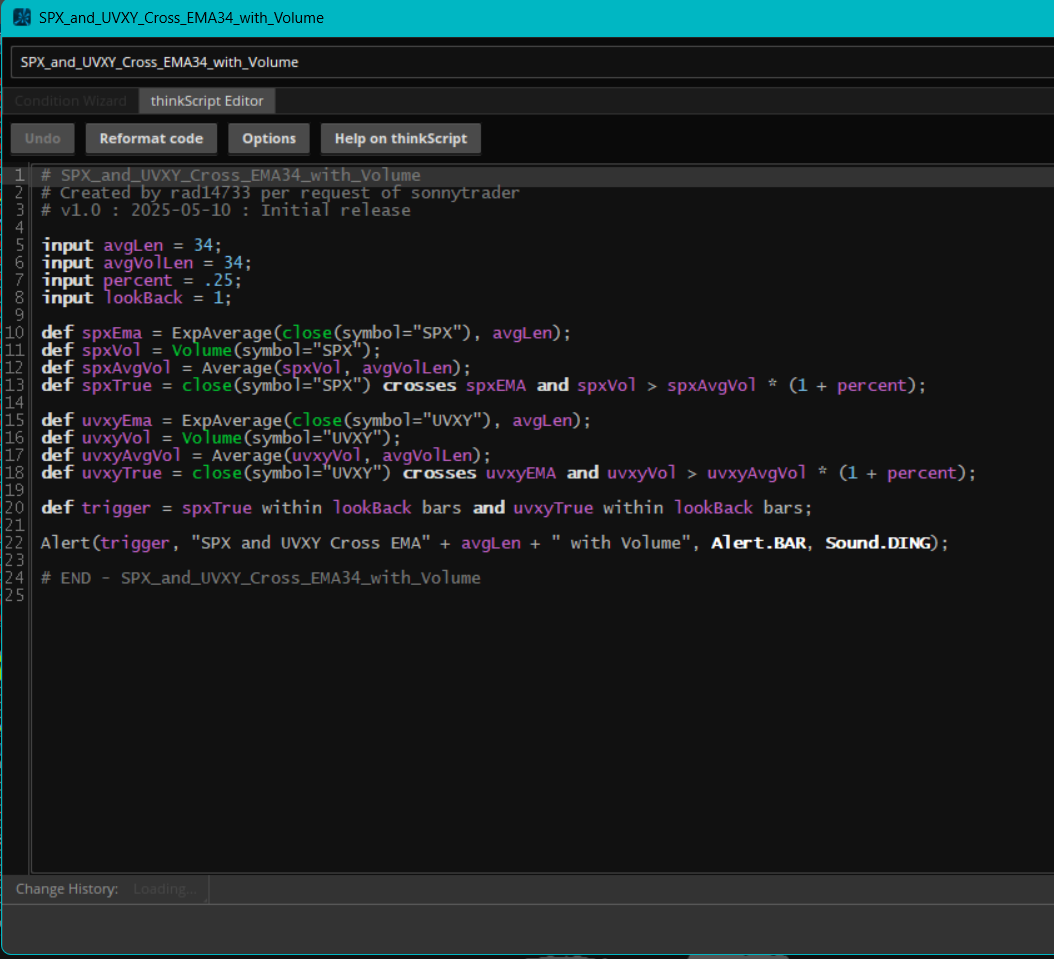Screen dimensions: 1054x959
Task: Click the thinkorswim icon in the title bar
Action: pyautogui.click(x=22, y=17)
